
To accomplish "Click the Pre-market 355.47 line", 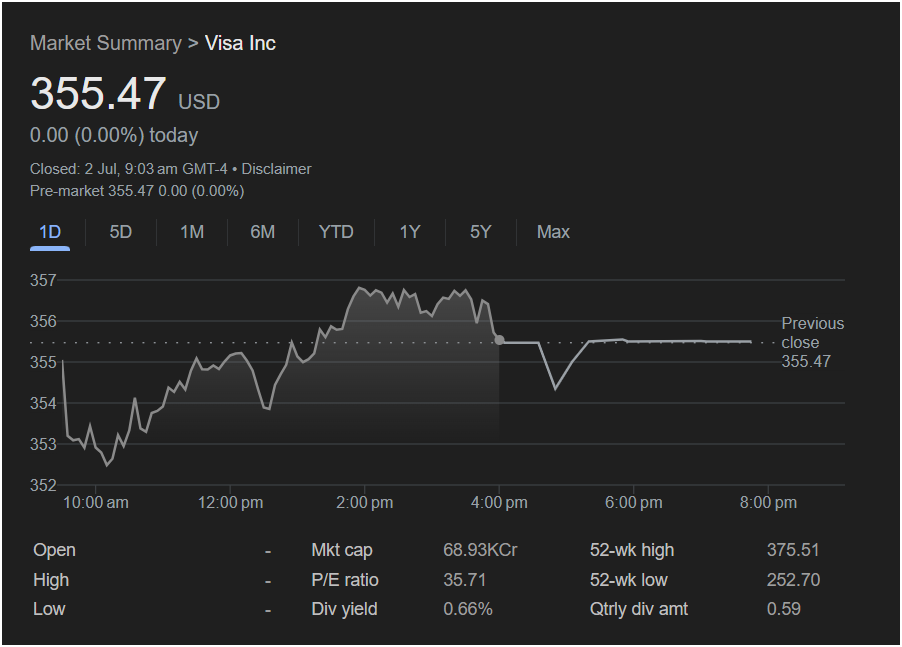I will (137, 191).
